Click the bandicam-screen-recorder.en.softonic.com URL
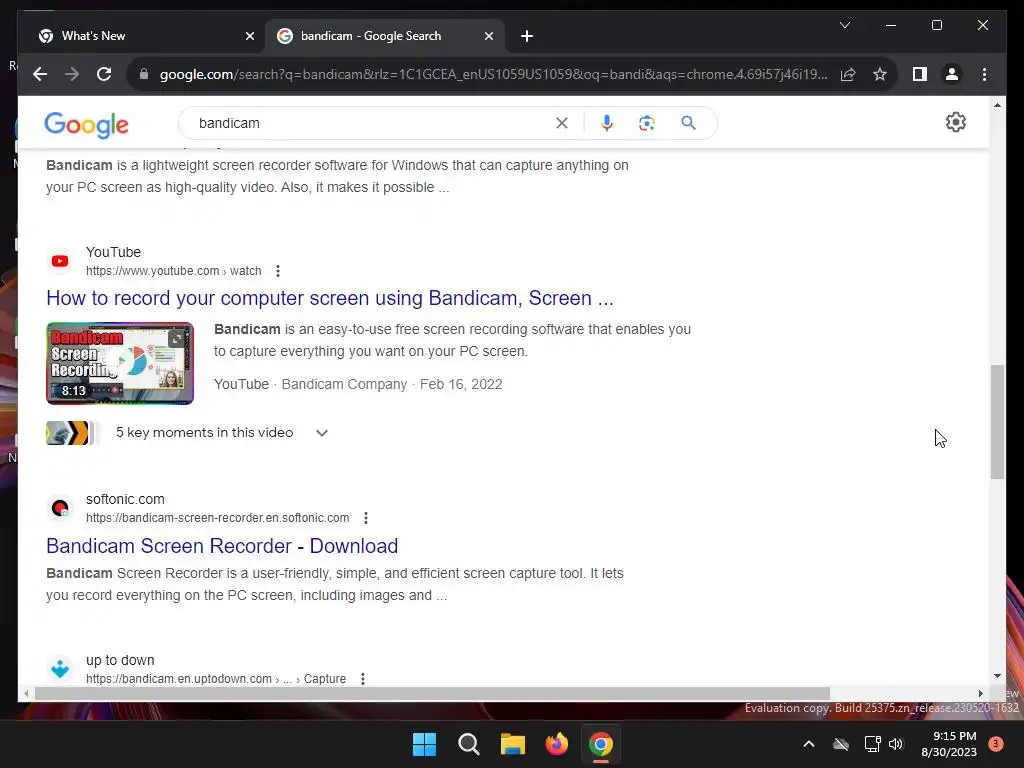 click(x=217, y=518)
